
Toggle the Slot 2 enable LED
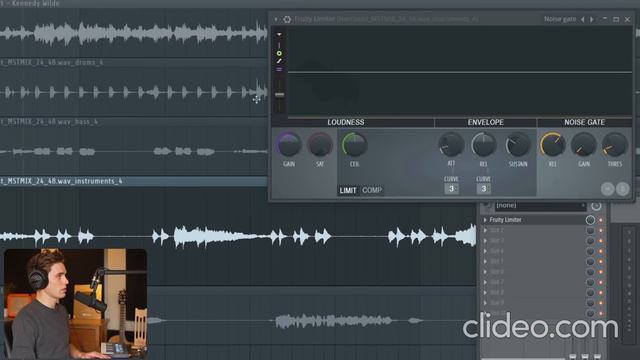click(x=600, y=231)
